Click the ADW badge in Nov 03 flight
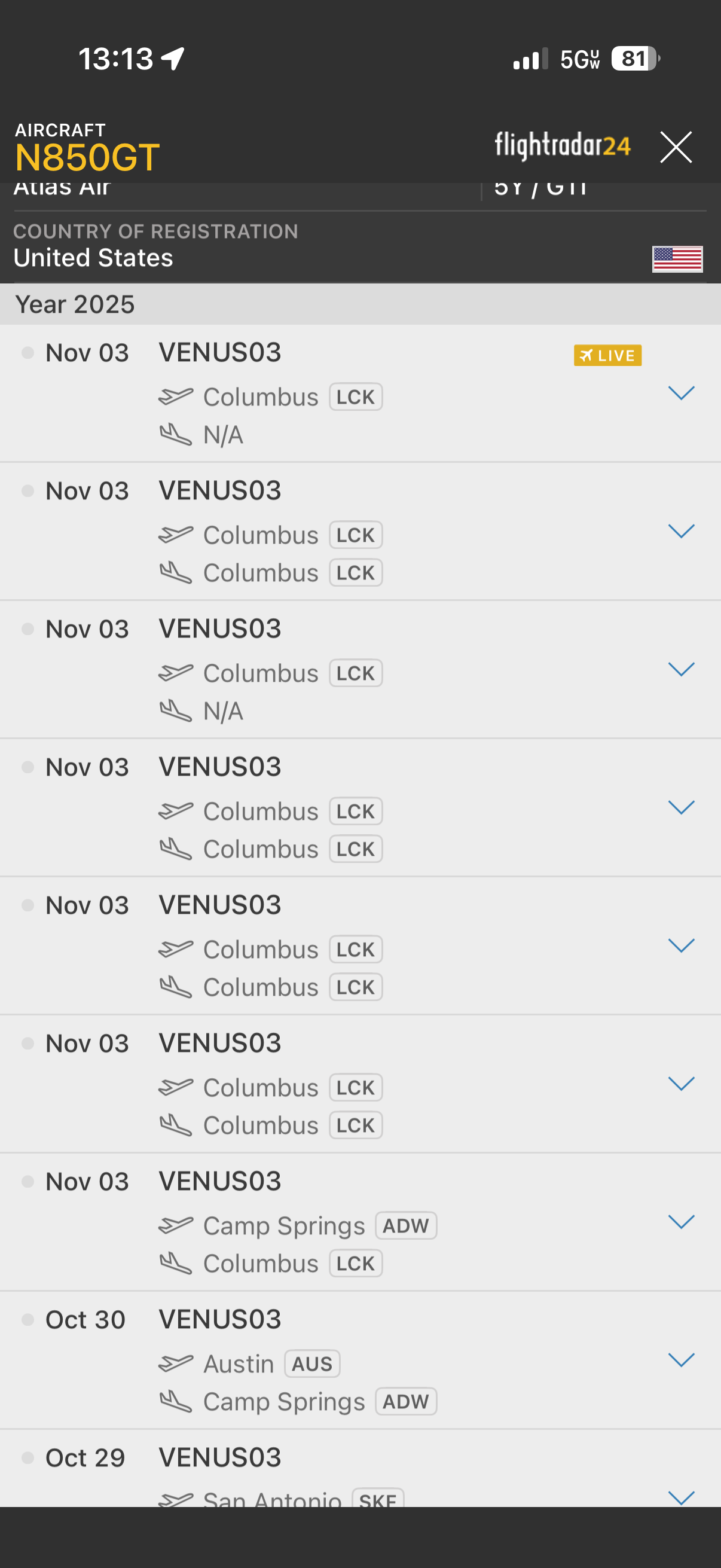Viewport: 721px width, 1568px height. [406, 1225]
